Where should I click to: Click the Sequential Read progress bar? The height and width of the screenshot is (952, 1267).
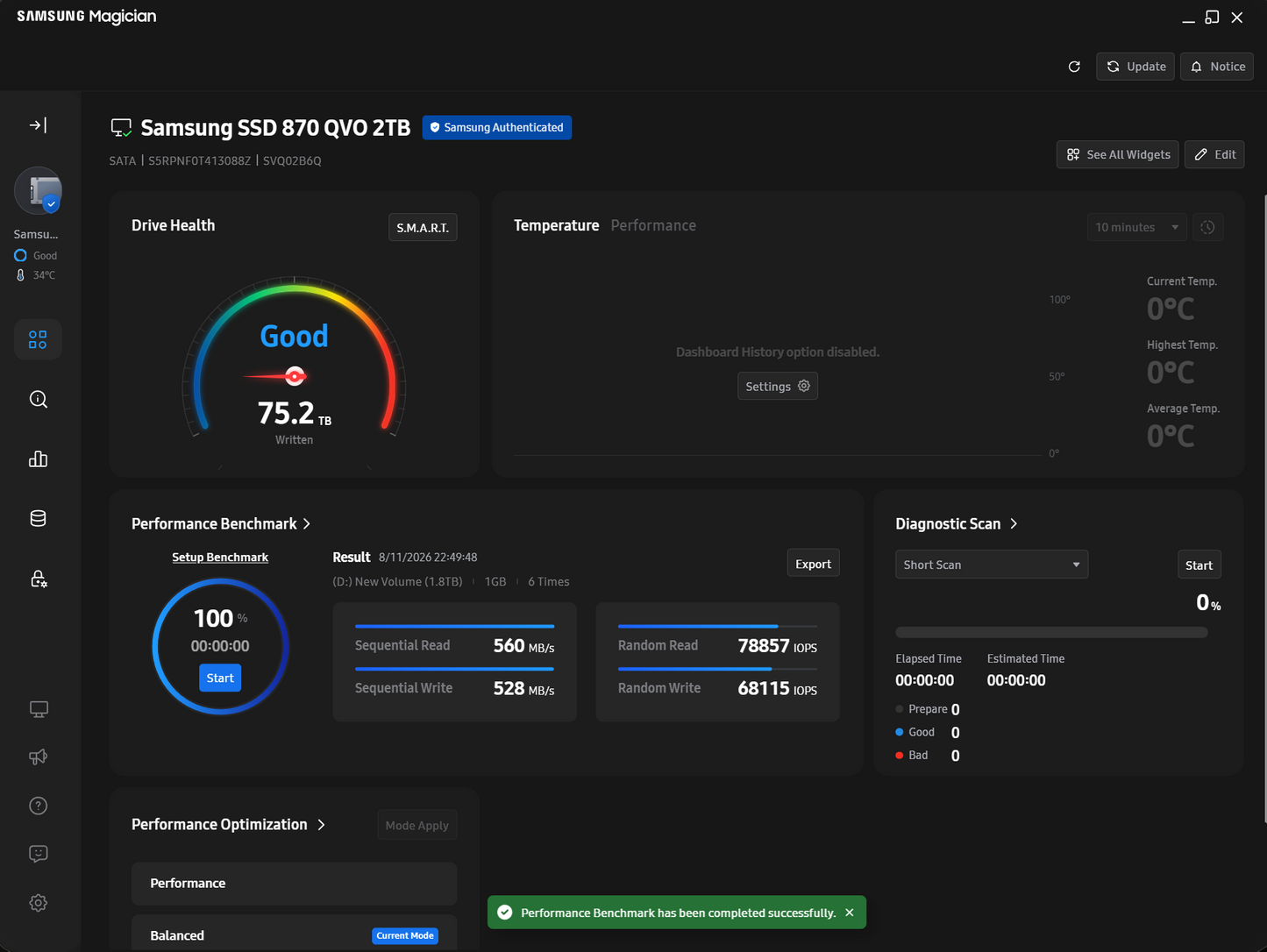coord(454,626)
